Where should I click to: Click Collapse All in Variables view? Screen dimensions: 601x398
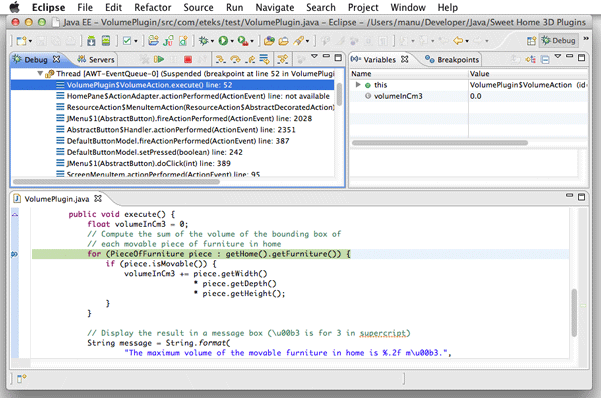click(x=545, y=59)
